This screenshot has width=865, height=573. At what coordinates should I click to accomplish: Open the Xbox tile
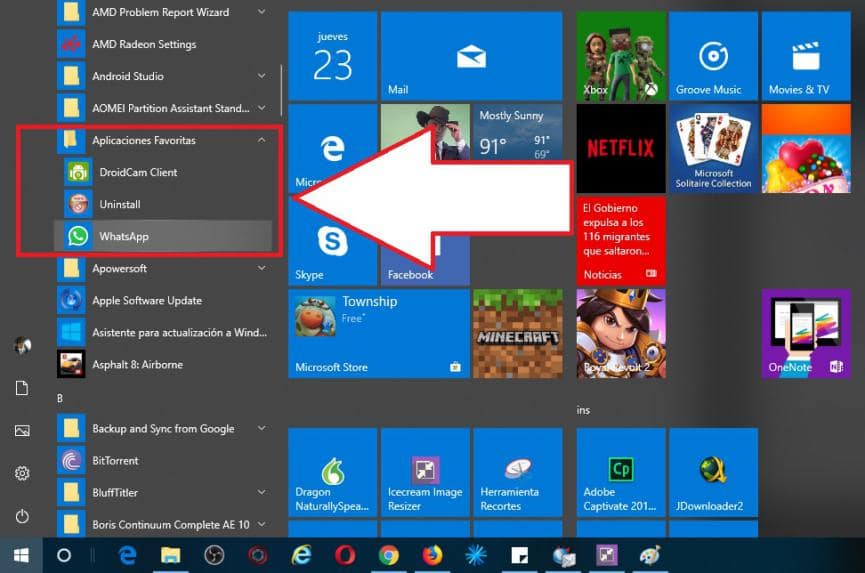(621, 56)
